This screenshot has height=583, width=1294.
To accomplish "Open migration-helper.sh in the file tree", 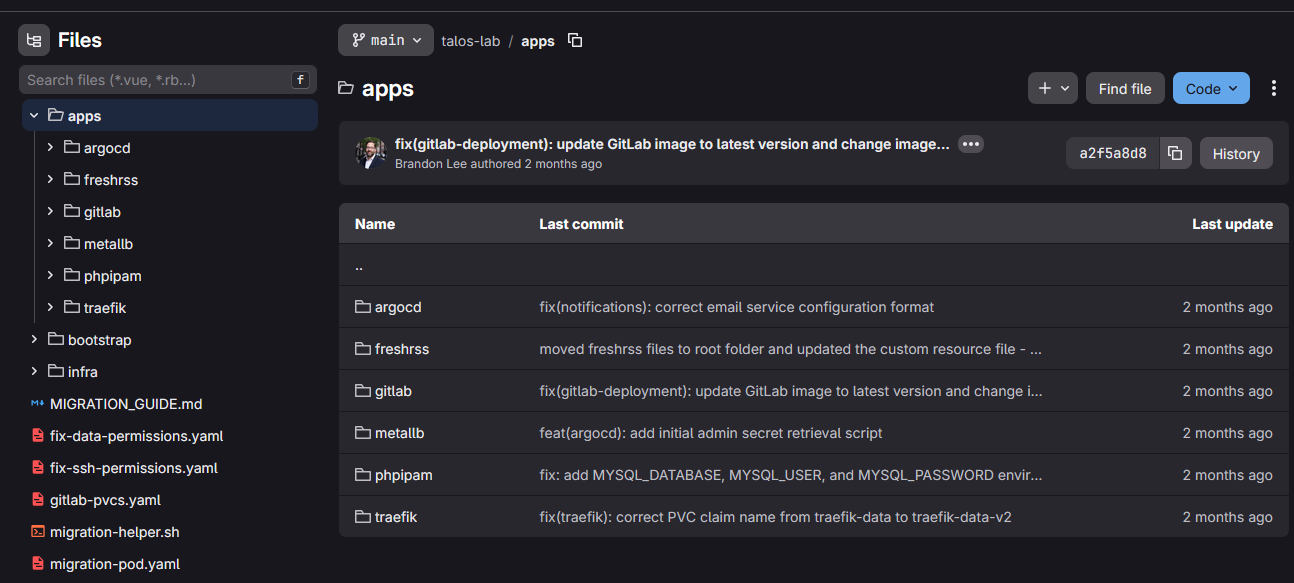I will click(x=115, y=532).
